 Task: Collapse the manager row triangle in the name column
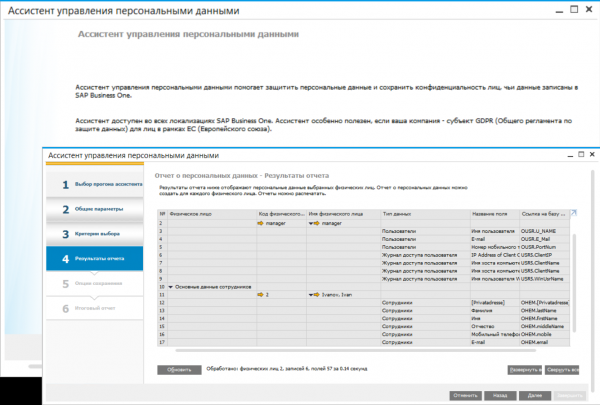coord(309,224)
